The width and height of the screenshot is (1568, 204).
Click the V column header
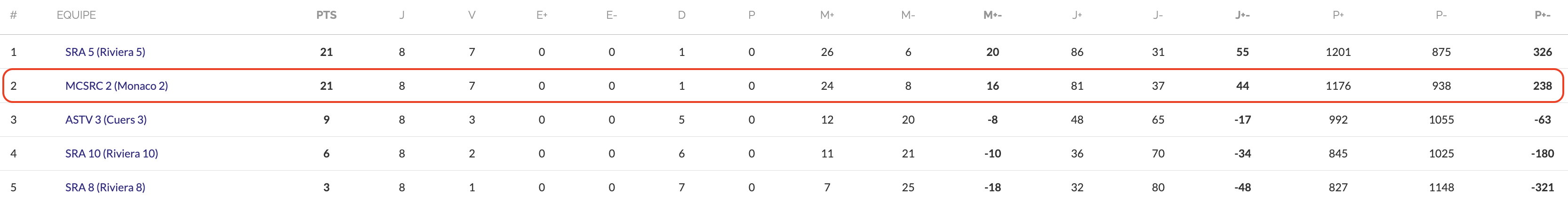coord(472,15)
